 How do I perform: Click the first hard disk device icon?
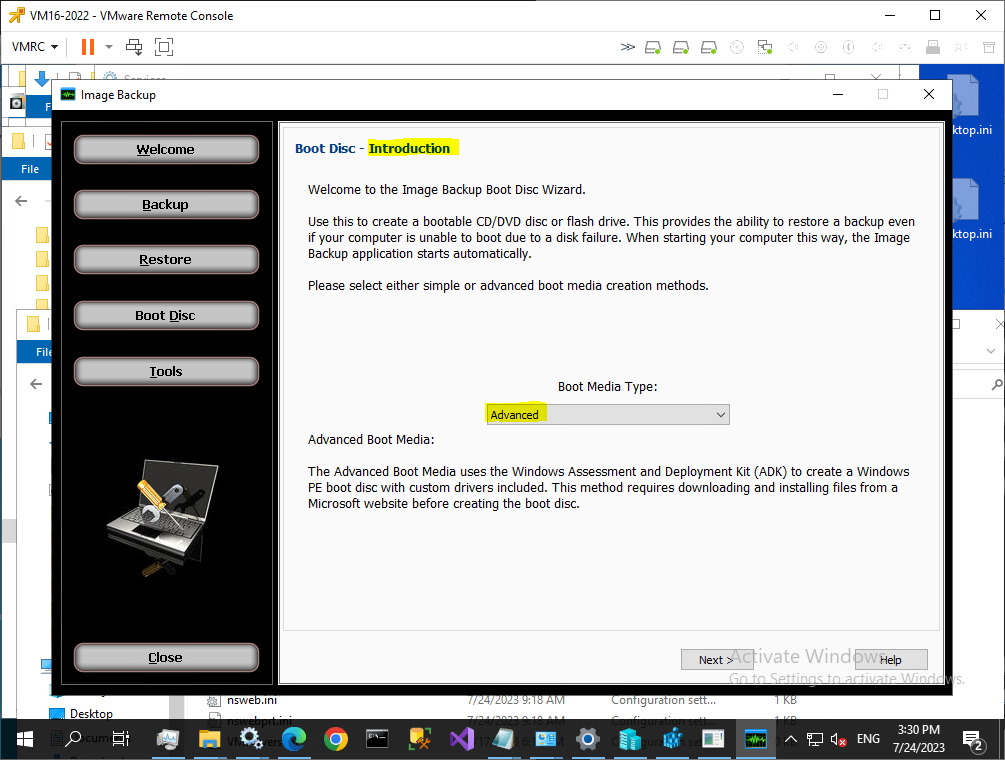pos(653,47)
